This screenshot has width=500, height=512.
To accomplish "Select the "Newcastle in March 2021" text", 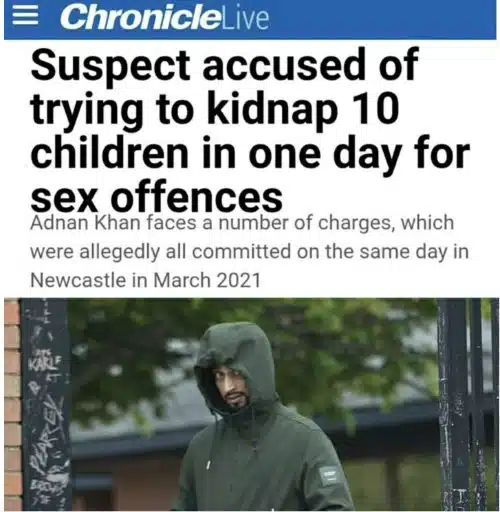I will pyautogui.click(x=145, y=280).
